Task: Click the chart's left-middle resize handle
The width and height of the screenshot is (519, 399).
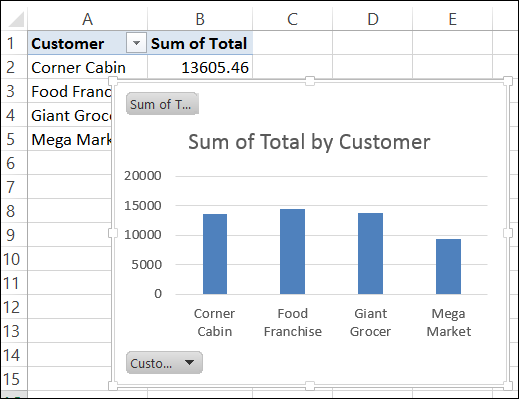Action: [x=113, y=233]
